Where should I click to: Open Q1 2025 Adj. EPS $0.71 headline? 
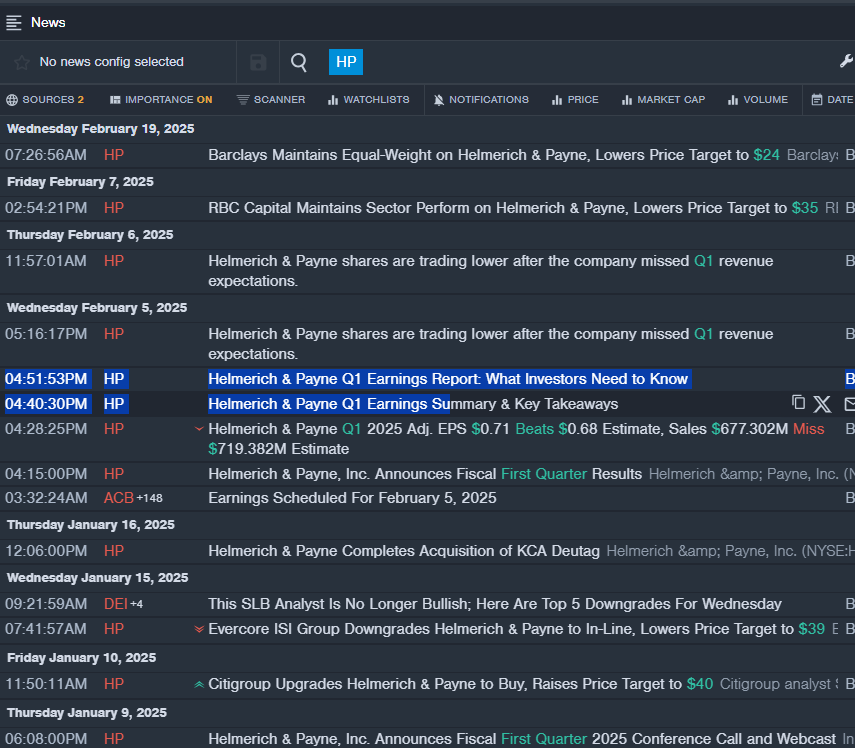click(516, 439)
